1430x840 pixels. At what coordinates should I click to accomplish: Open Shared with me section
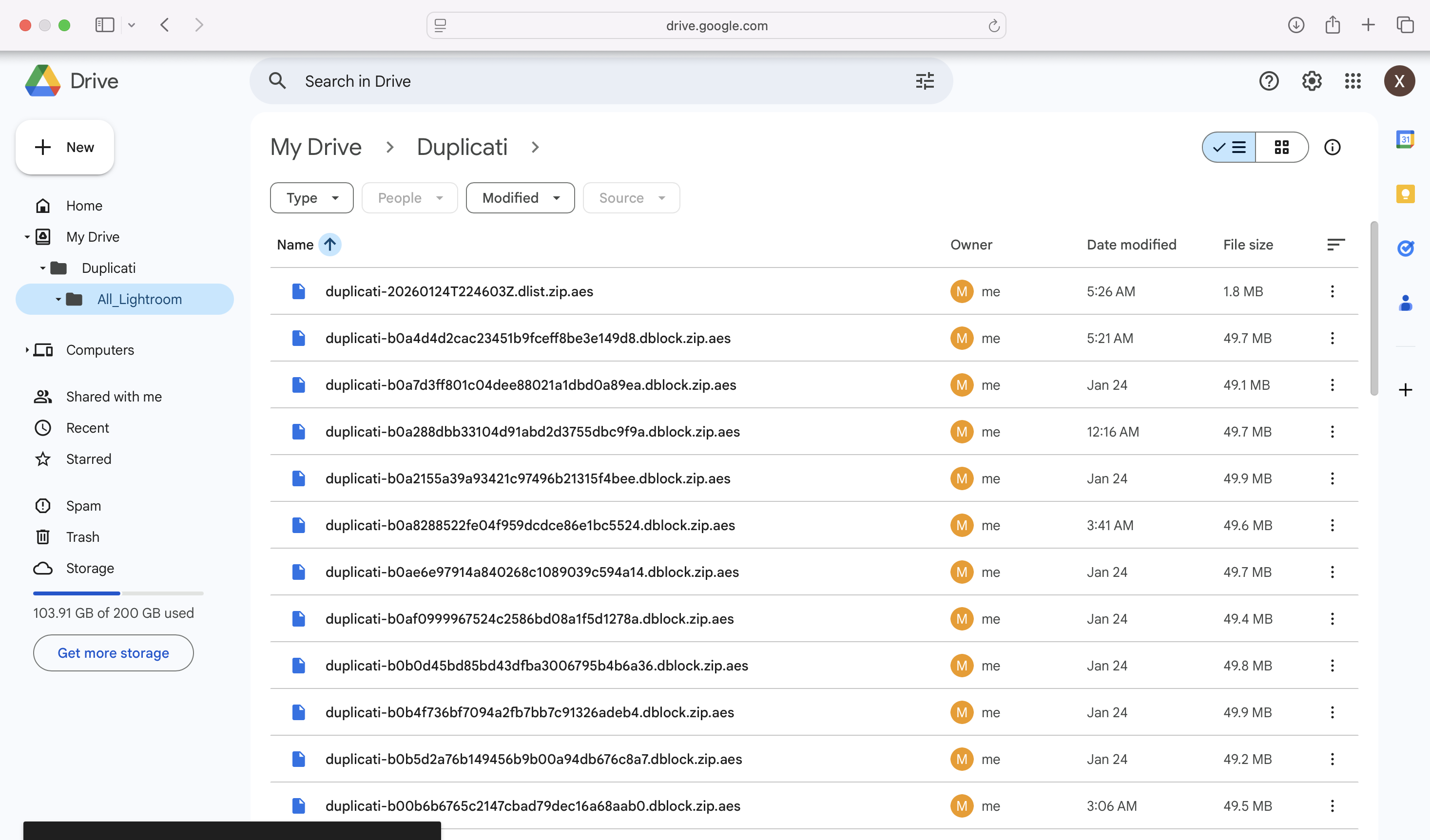click(114, 397)
